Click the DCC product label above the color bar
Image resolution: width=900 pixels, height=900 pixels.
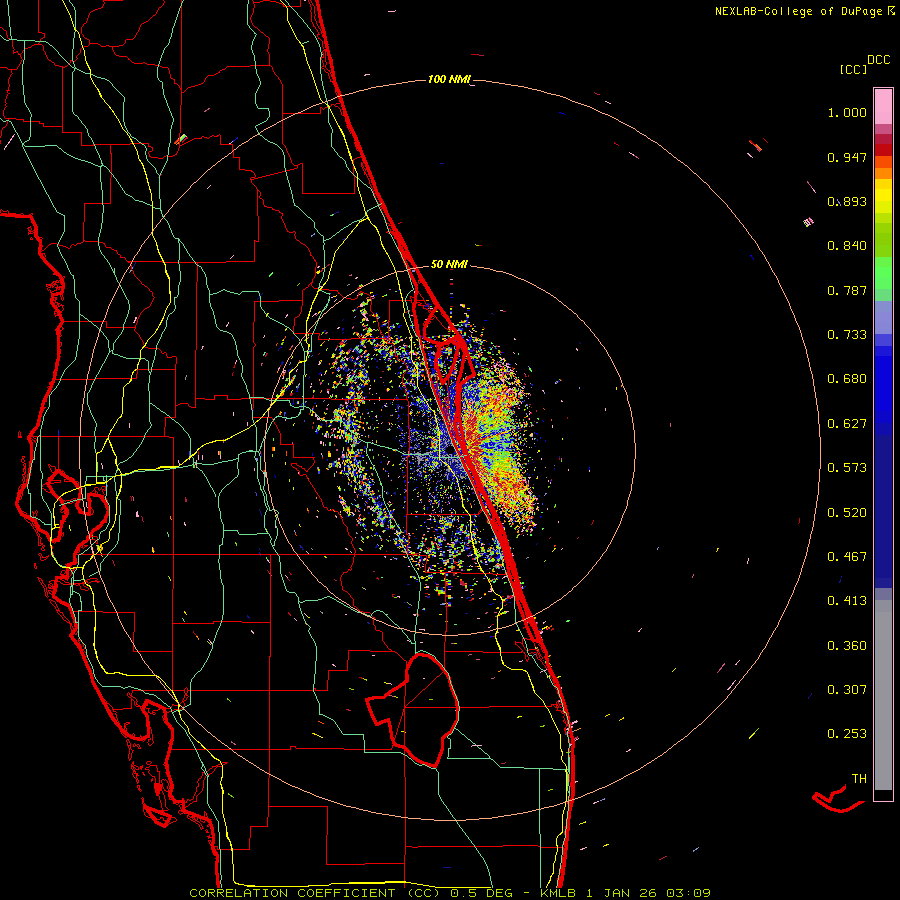pos(879,60)
